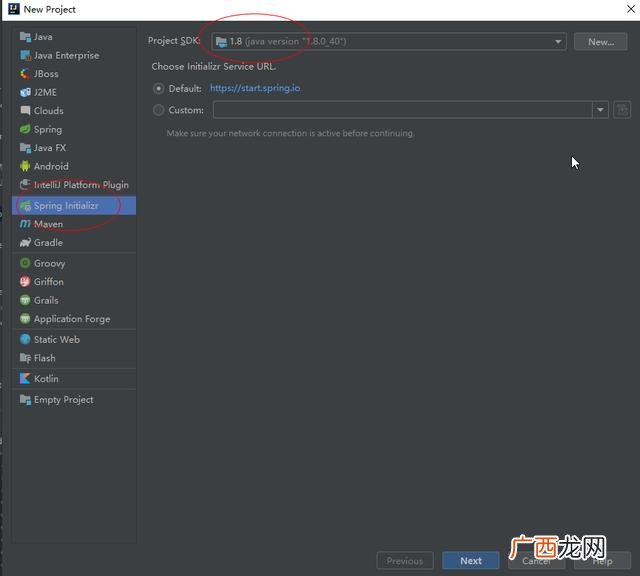The height and width of the screenshot is (576, 640).
Task: Click the Maven 'm' icon
Action: [x=25, y=224]
